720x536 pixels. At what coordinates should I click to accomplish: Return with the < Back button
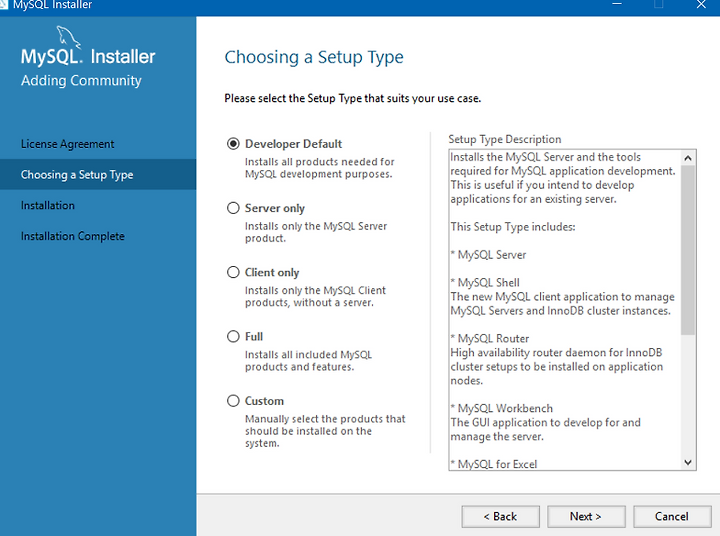(x=501, y=517)
